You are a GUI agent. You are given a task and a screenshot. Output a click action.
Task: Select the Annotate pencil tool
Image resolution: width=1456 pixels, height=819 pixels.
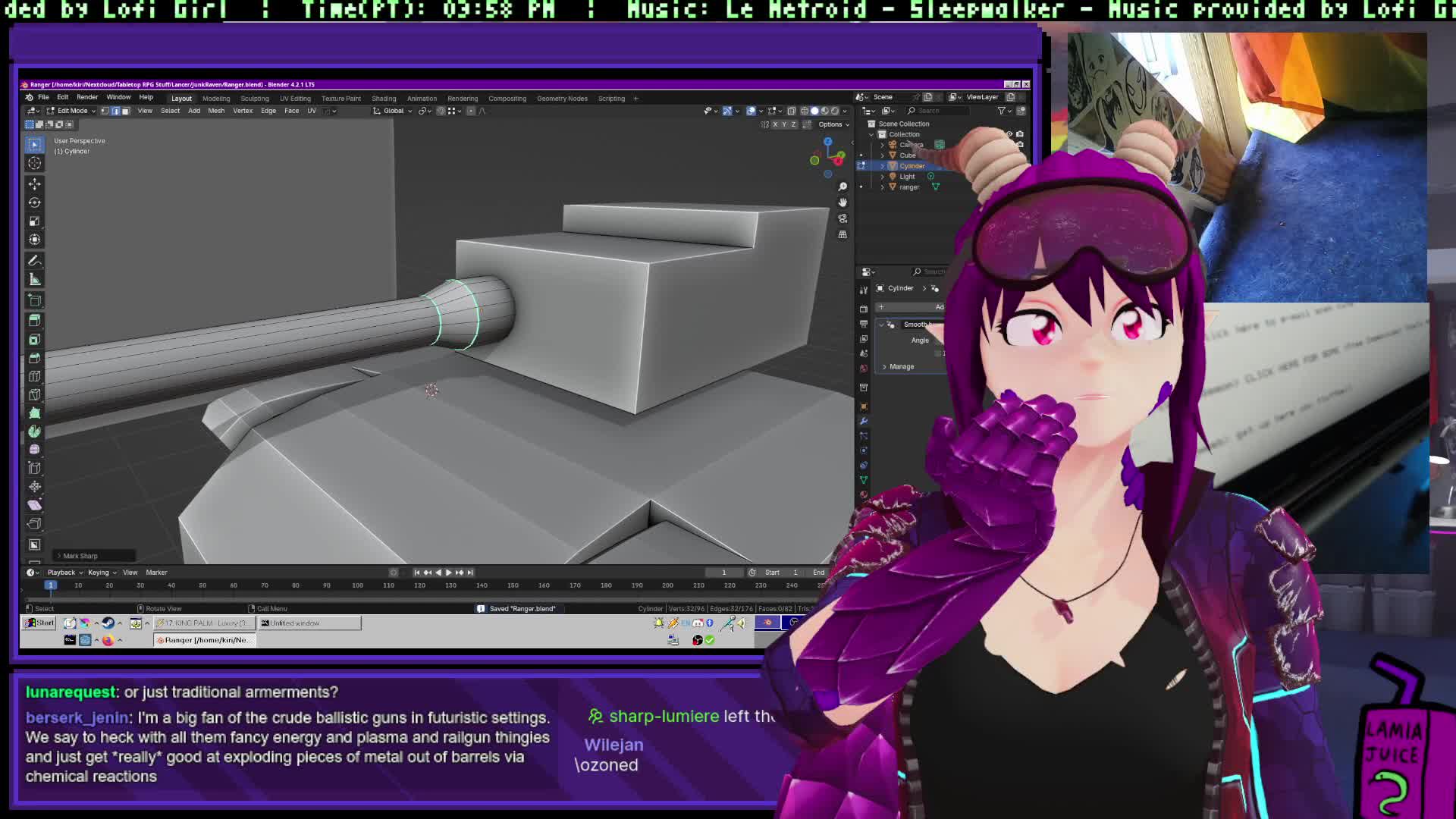tap(34, 260)
